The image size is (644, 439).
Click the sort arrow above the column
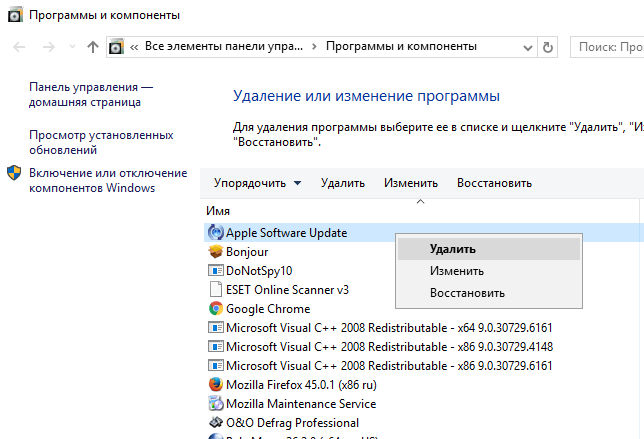click(x=420, y=201)
